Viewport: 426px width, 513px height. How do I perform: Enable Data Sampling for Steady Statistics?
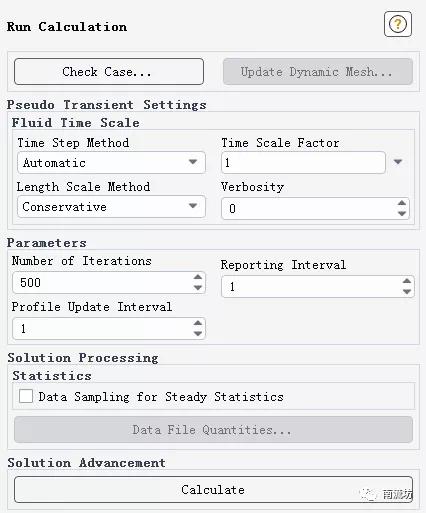click(26, 396)
